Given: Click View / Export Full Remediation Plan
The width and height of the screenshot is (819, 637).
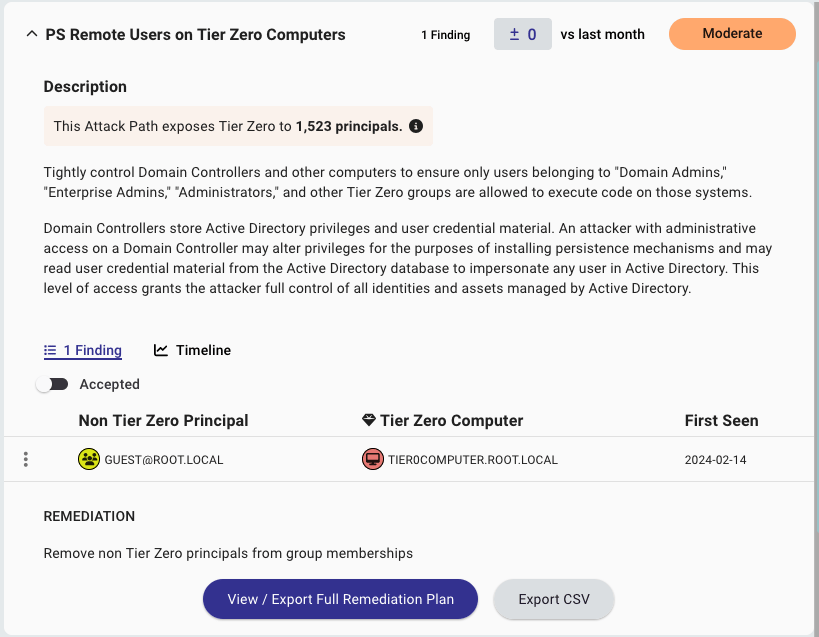Looking at the screenshot, I should 340,599.
